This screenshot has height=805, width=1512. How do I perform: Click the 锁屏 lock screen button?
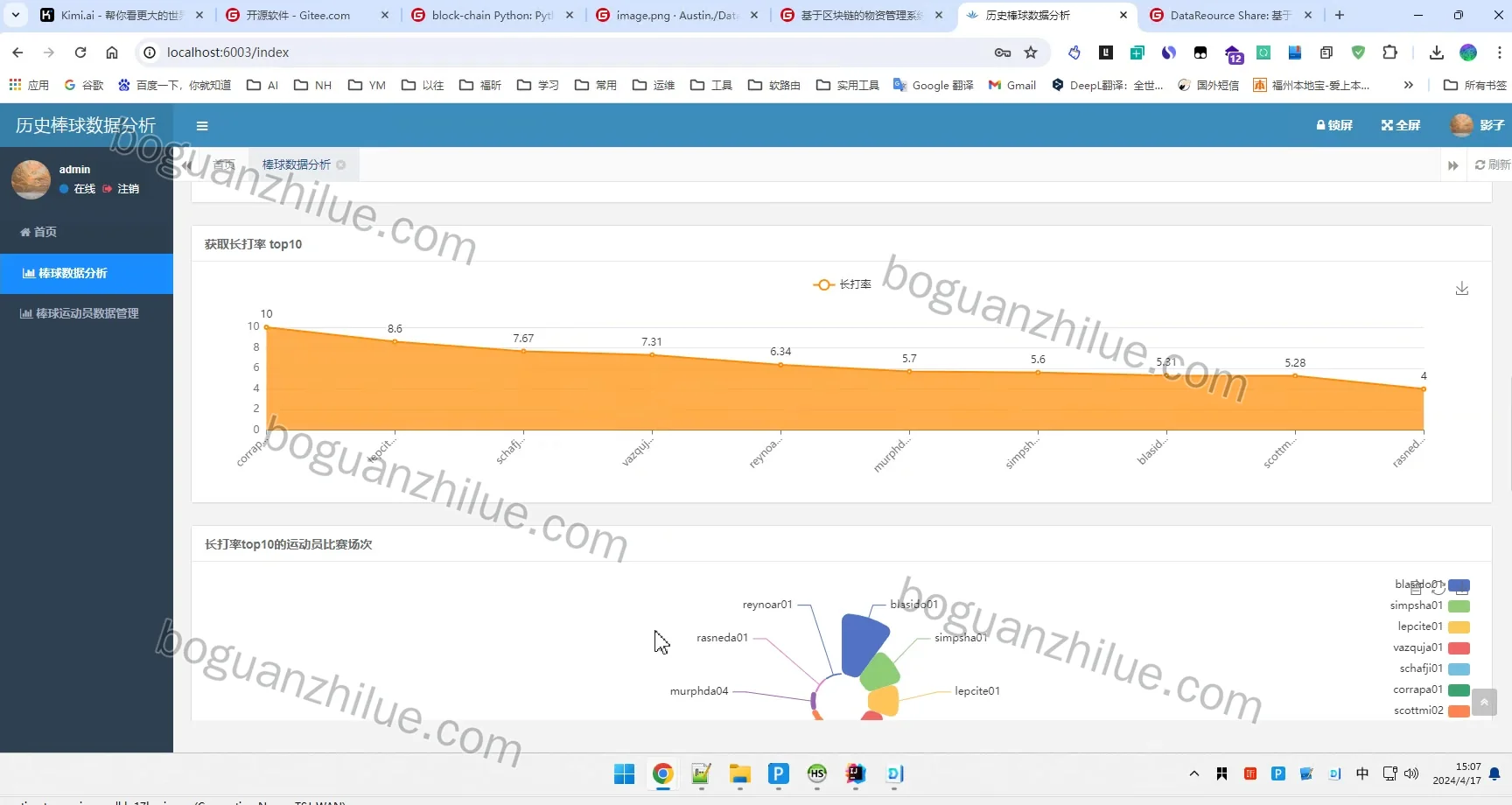1334,125
